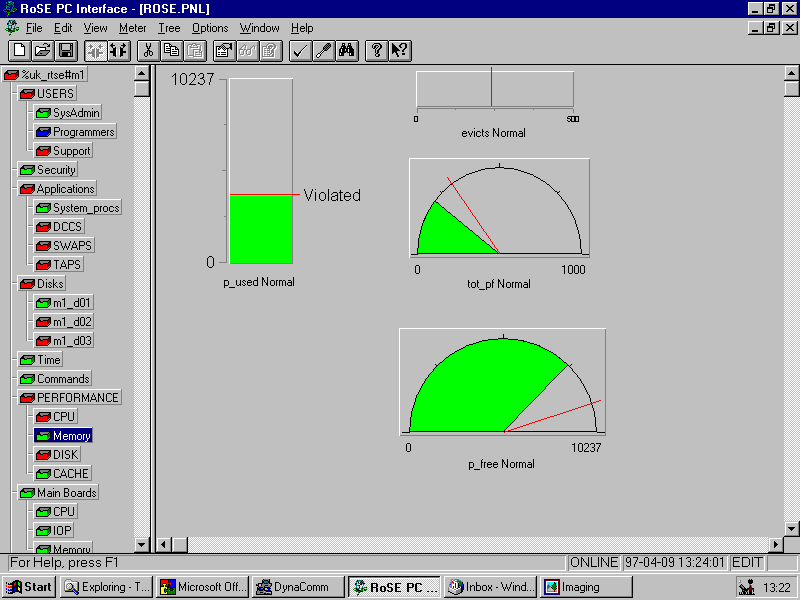Screen dimensions: 800x600
Task: Click the Copy toolbar icon
Action: point(172,50)
